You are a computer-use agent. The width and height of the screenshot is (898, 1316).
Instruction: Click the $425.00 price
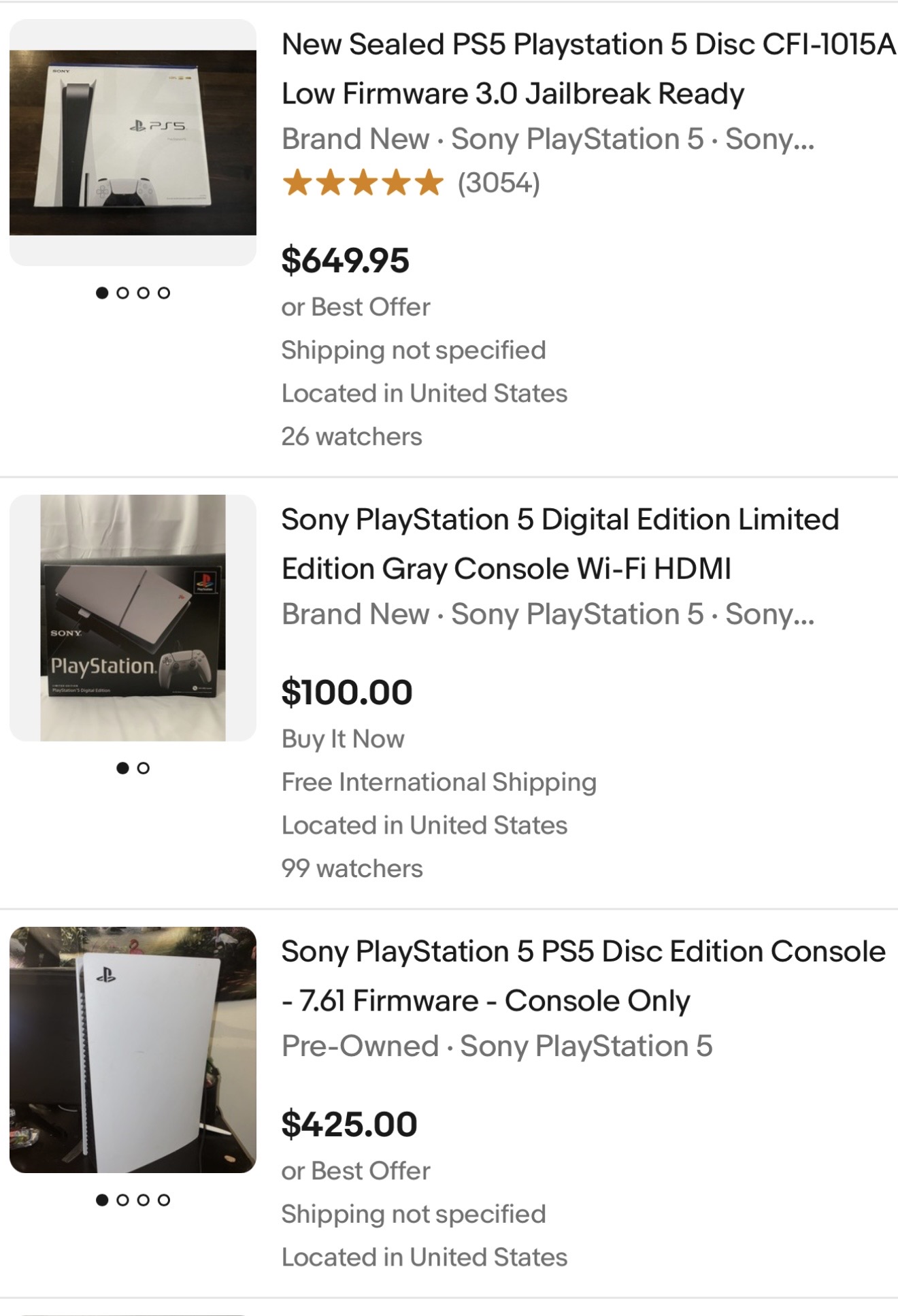349,1124
